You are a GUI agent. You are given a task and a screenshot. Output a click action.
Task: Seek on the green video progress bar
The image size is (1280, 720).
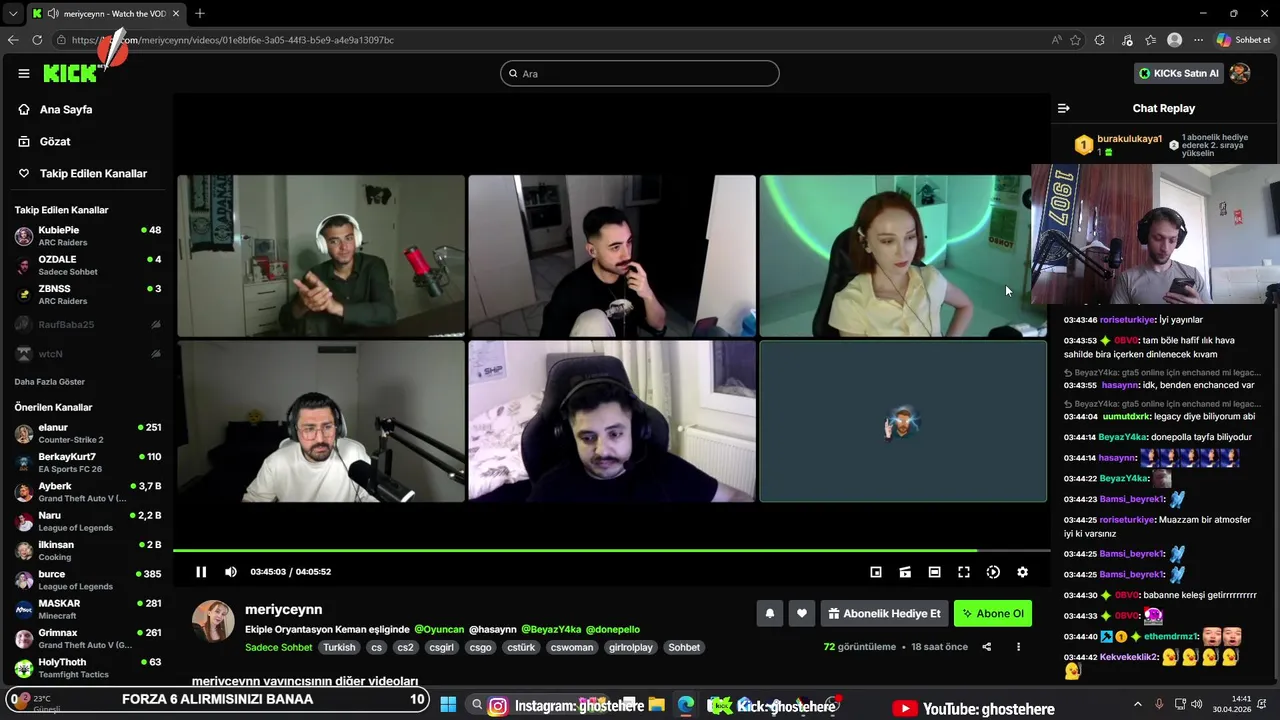point(611,550)
